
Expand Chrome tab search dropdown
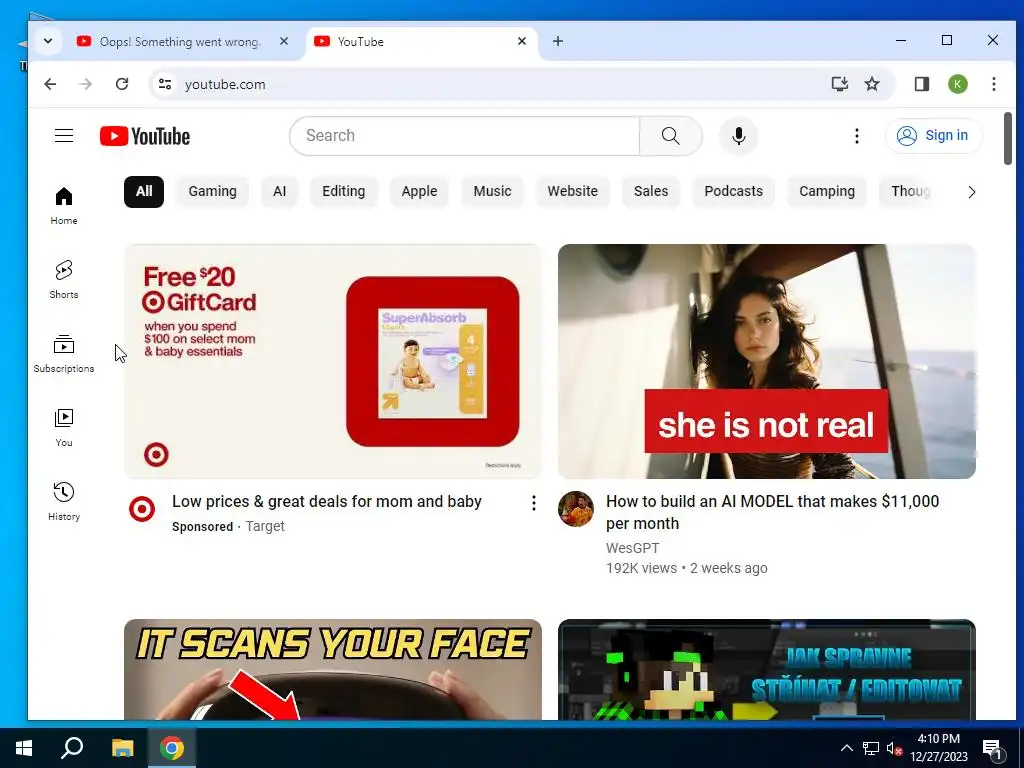point(48,41)
